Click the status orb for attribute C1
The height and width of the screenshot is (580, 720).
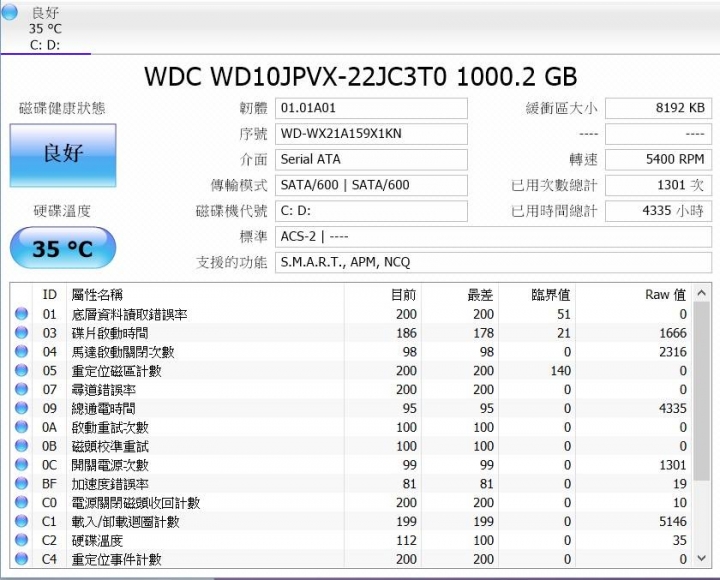pyautogui.click(x=21, y=521)
